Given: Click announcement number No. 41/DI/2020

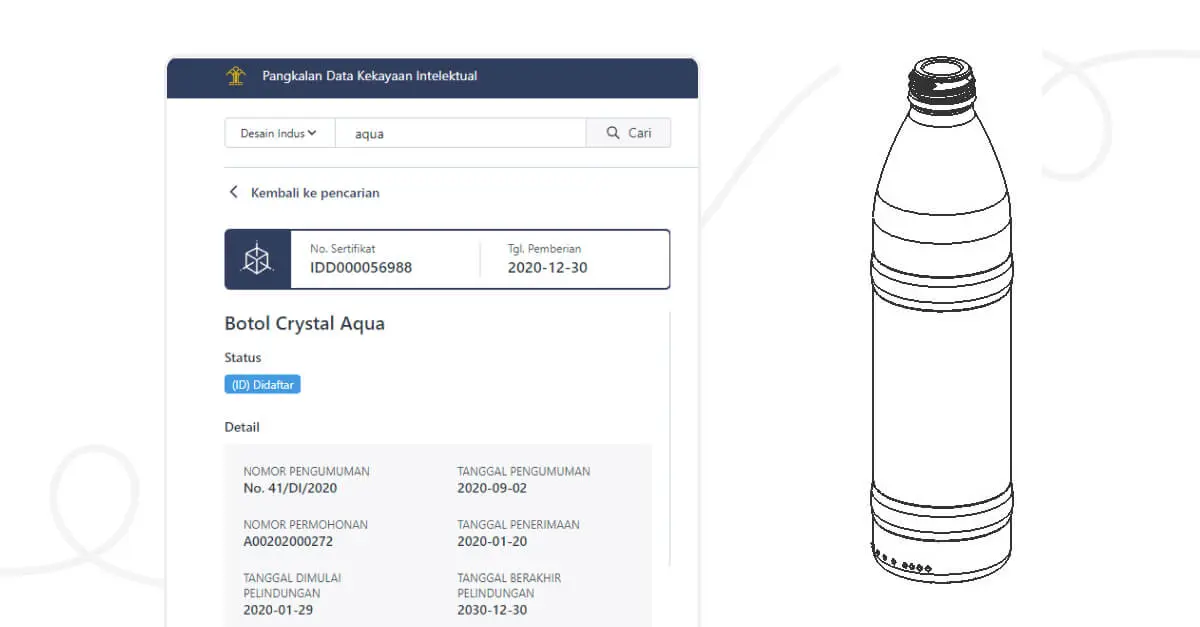Looking at the screenshot, I should tap(290, 488).
